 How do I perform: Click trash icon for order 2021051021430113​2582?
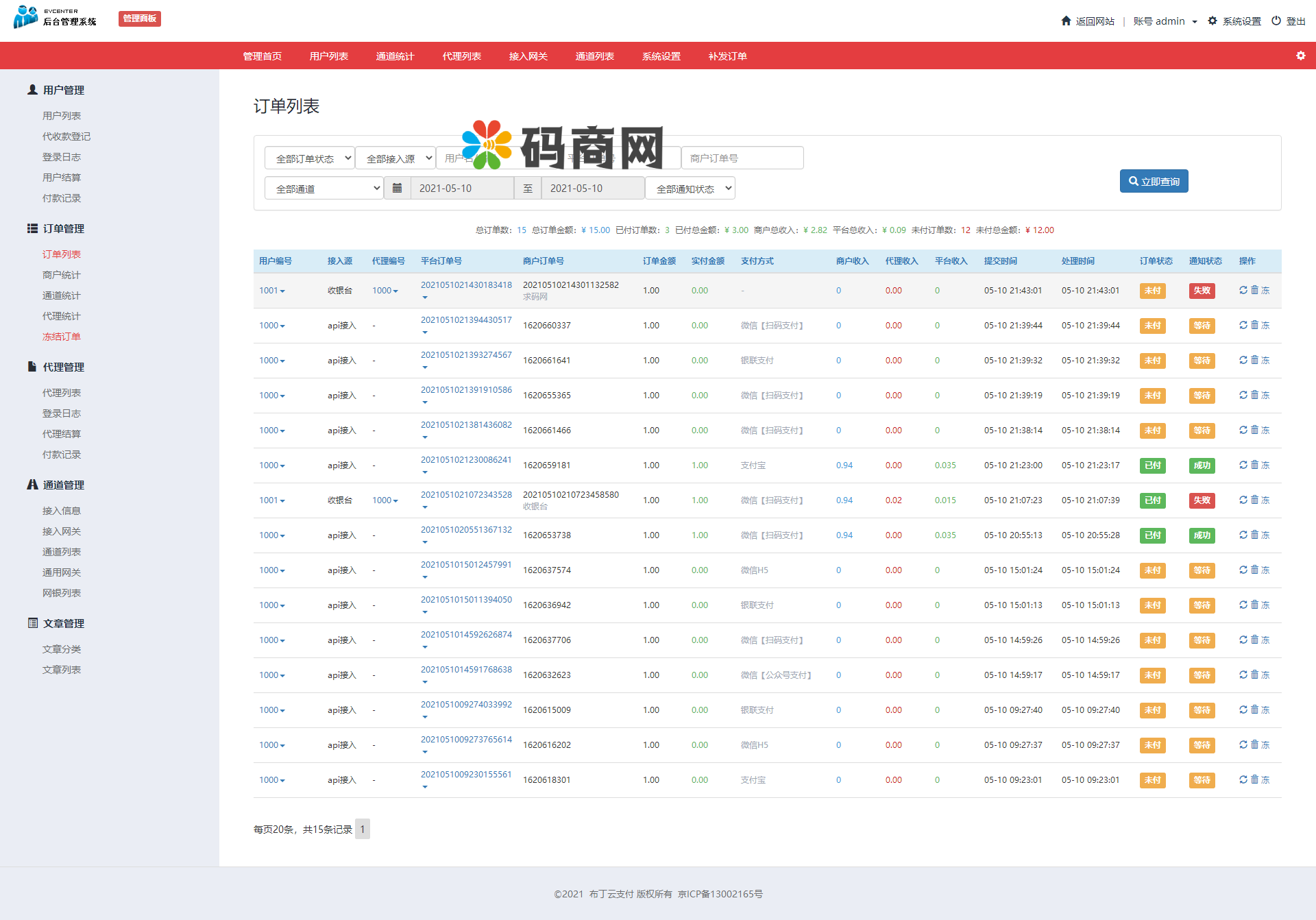click(x=1254, y=290)
